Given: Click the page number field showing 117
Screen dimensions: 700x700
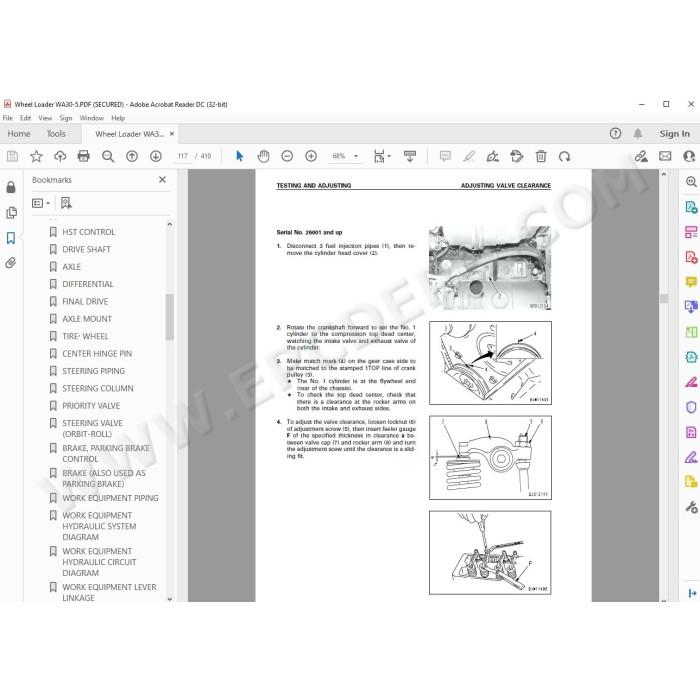Looking at the screenshot, I should tap(183, 156).
